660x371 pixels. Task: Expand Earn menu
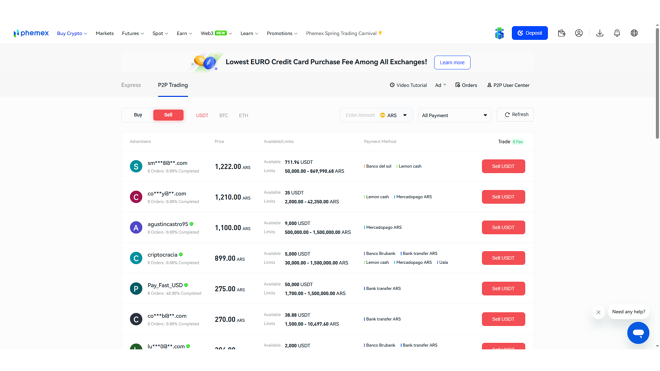coord(184,33)
